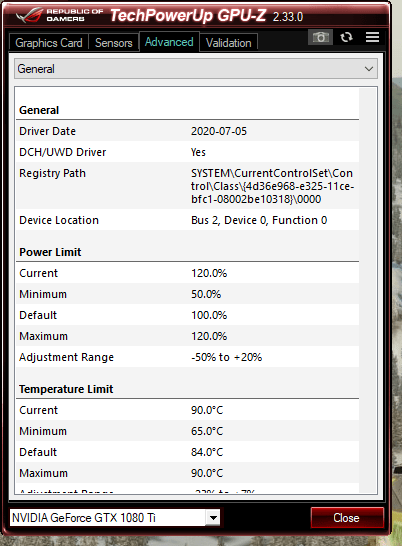The image size is (402, 546).
Task: Switch to the Graphics Card tab
Action: tap(49, 43)
